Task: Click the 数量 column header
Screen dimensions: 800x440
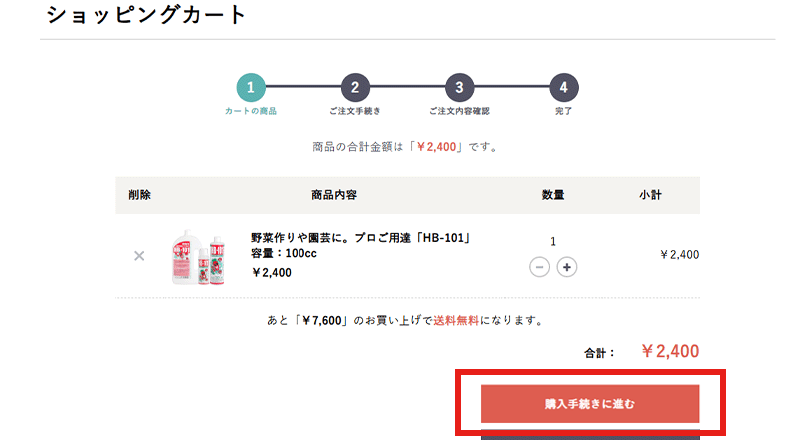Action: click(x=553, y=195)
